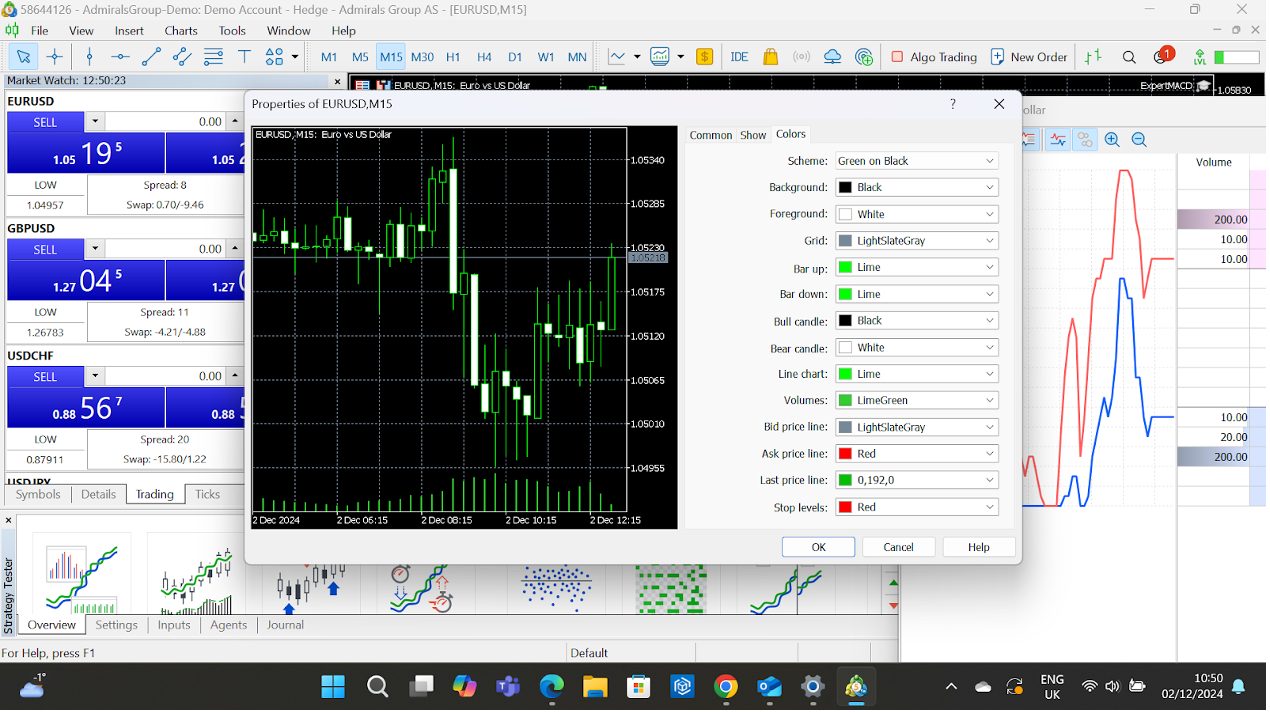The width and height of the screenshot is (1270, 712).
Task: Click Cancel in the Properties dialog
Action: tap(898, 547)
